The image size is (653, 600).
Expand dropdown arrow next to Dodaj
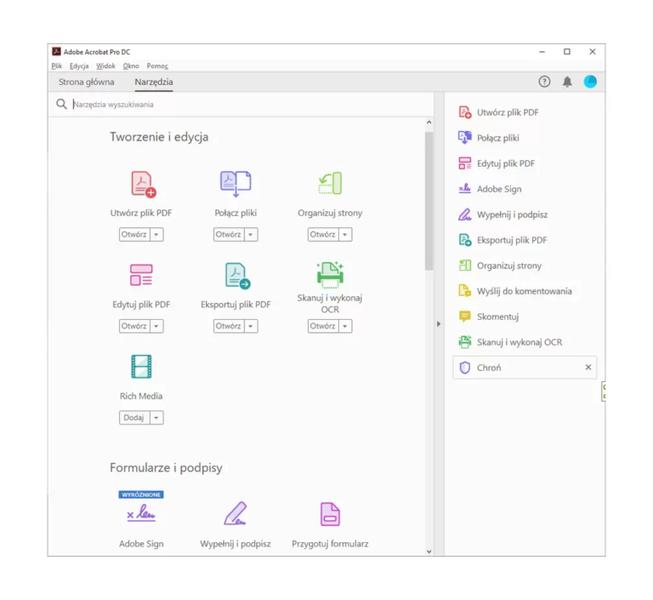click(157, 418)
